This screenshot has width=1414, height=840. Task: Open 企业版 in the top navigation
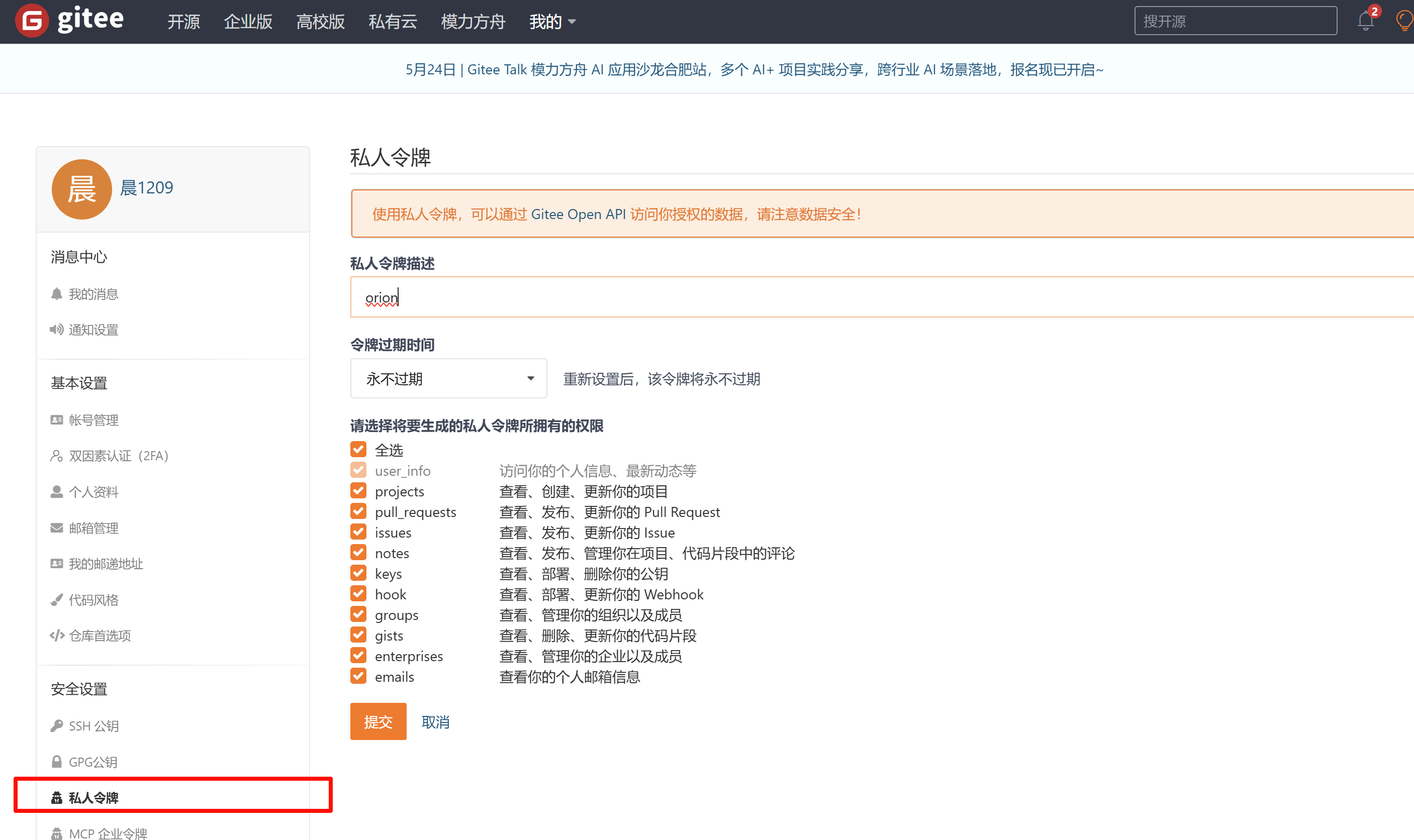click(x=248, y=22)
